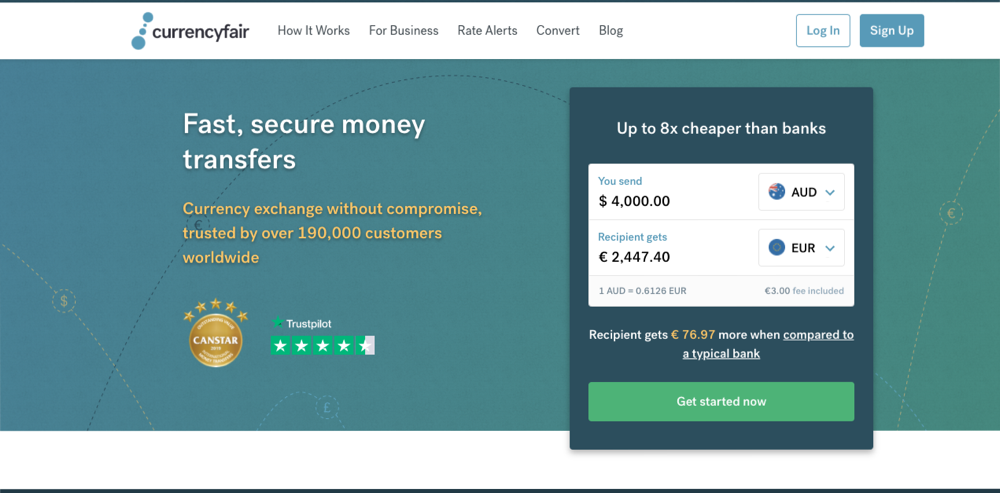Click the CurrencyFair logo icon
Screen dimensions: 1000x493
(x=143, y=31)
